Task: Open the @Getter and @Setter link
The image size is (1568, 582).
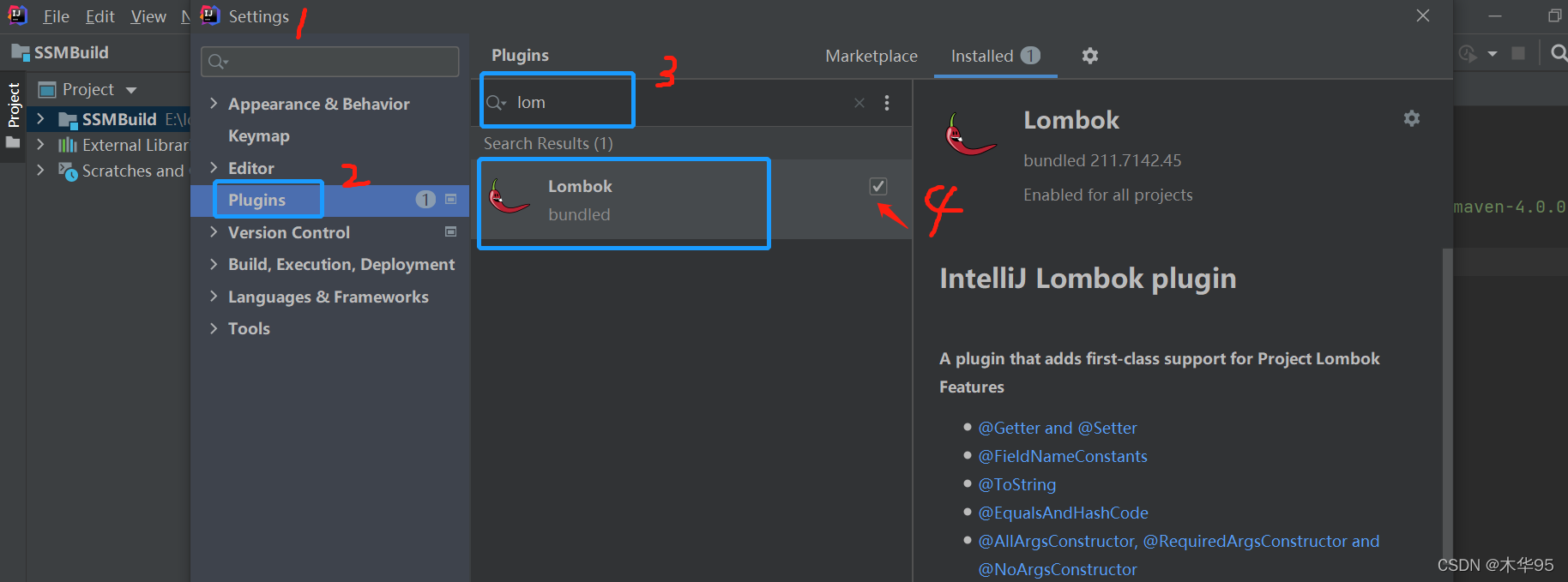Action: coord(1058,428)
